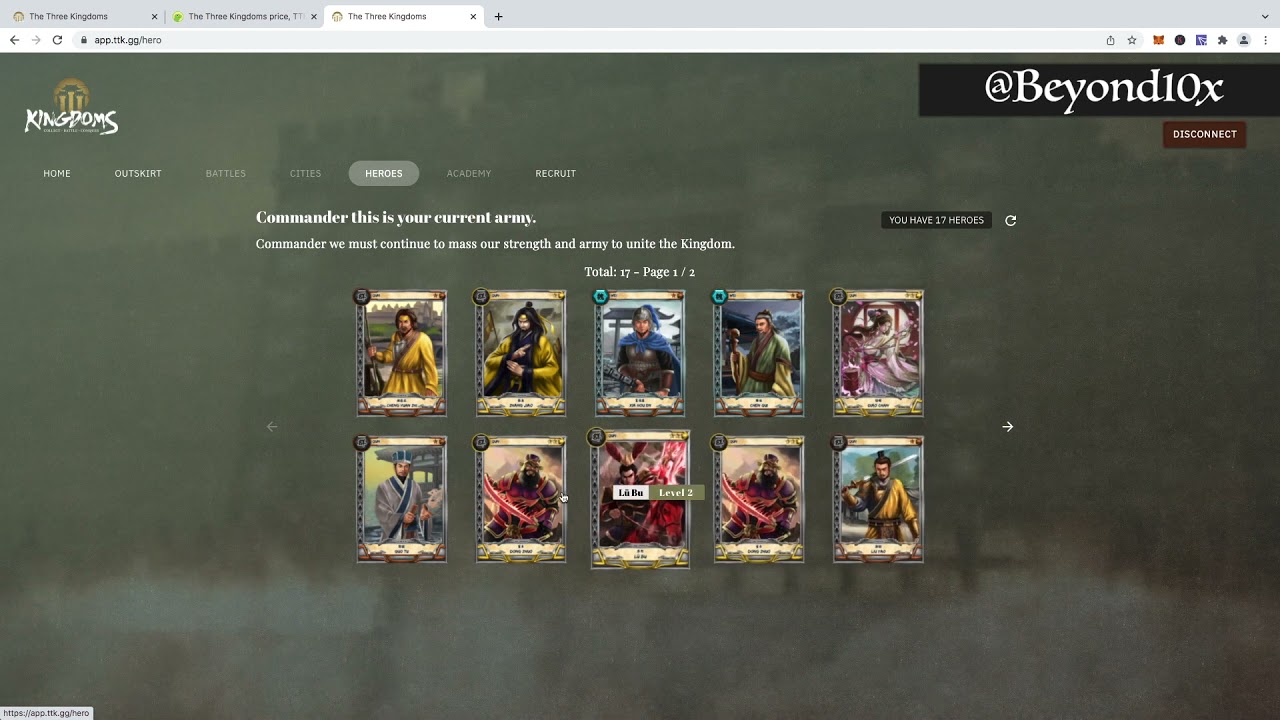
Task: Open the ACADEMY menu item
Action: pyautogui.click(x=469, y=173)
